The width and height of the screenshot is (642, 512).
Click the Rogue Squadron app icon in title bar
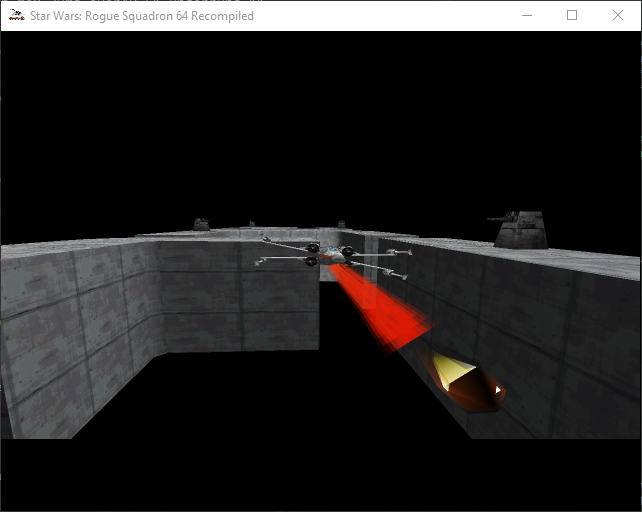pos(16,15)
